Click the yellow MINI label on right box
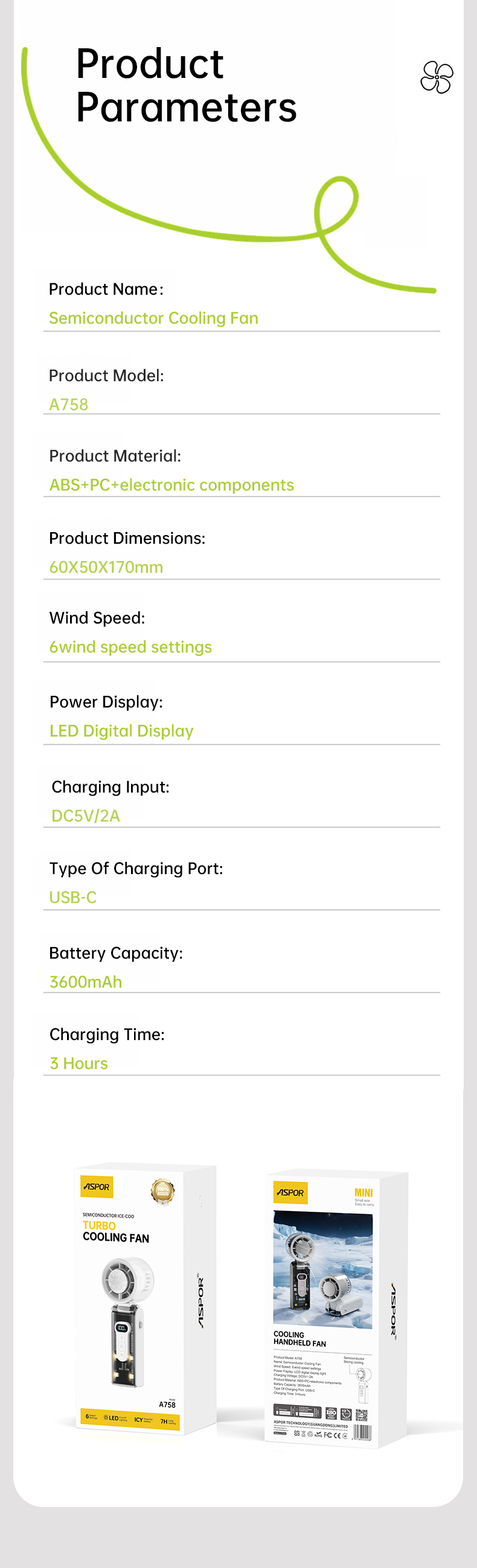Viewport: 477px width, 1568px height. tap(363, 1192)
